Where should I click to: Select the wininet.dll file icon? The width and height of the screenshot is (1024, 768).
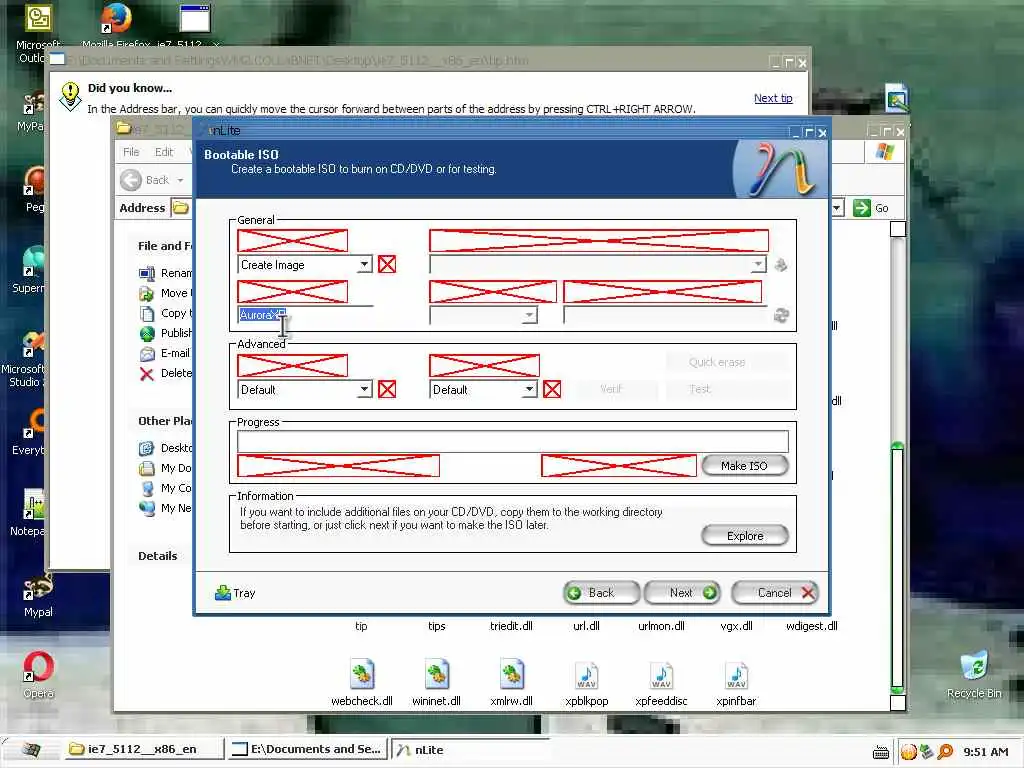pos(437,675)
